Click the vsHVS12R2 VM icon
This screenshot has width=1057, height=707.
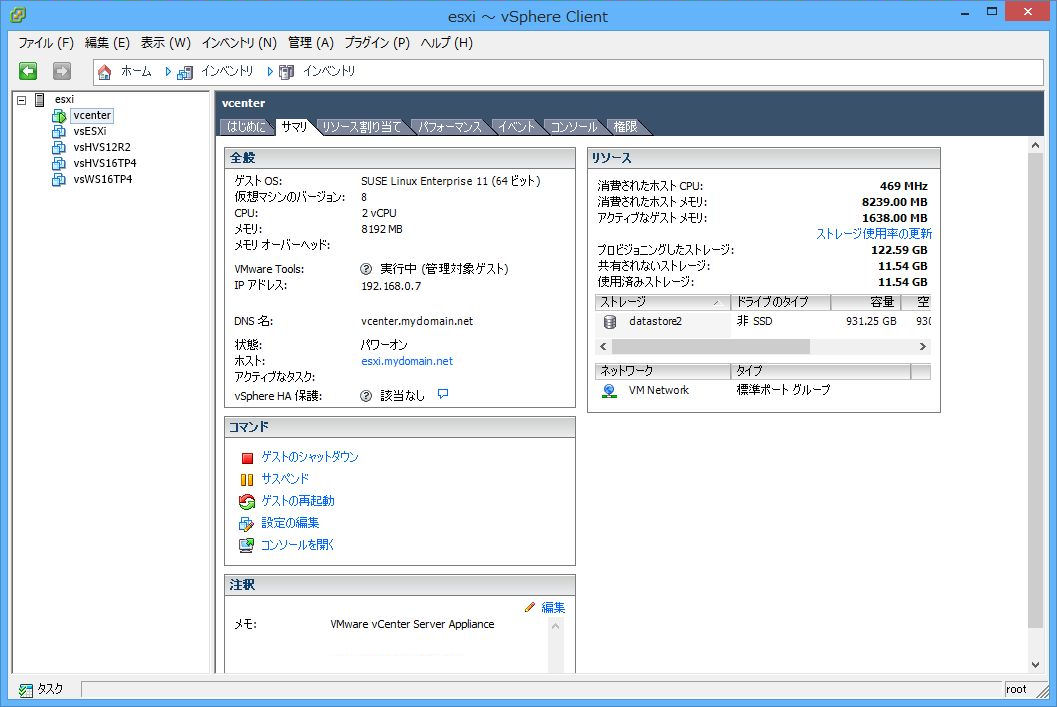[59, 148]
